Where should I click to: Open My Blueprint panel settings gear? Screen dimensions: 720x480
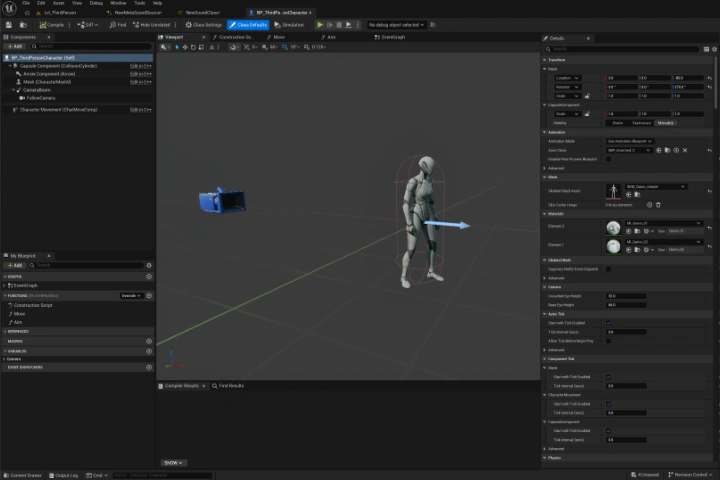click(149, 265)
